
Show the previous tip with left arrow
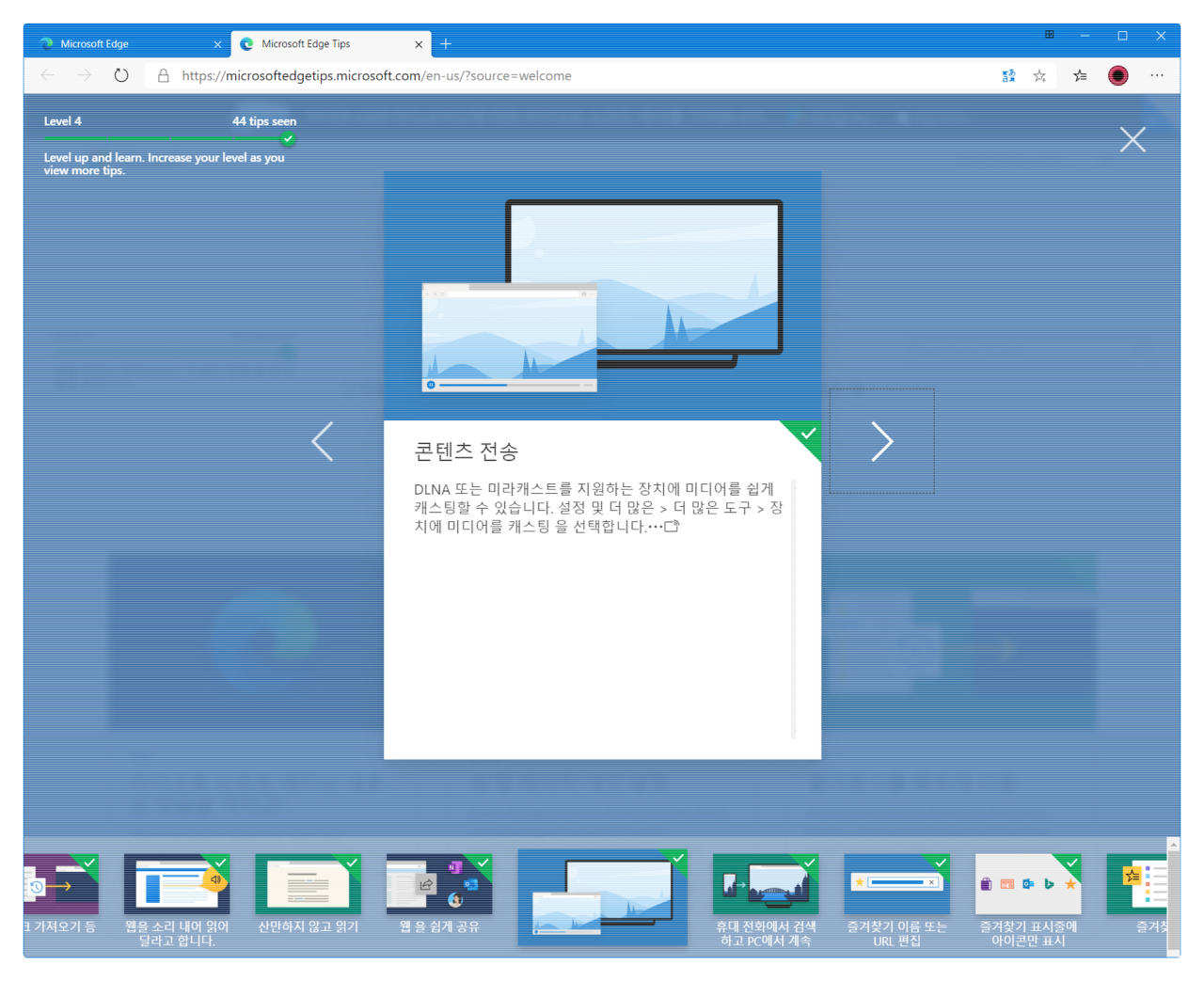click(x=323, y=441)
